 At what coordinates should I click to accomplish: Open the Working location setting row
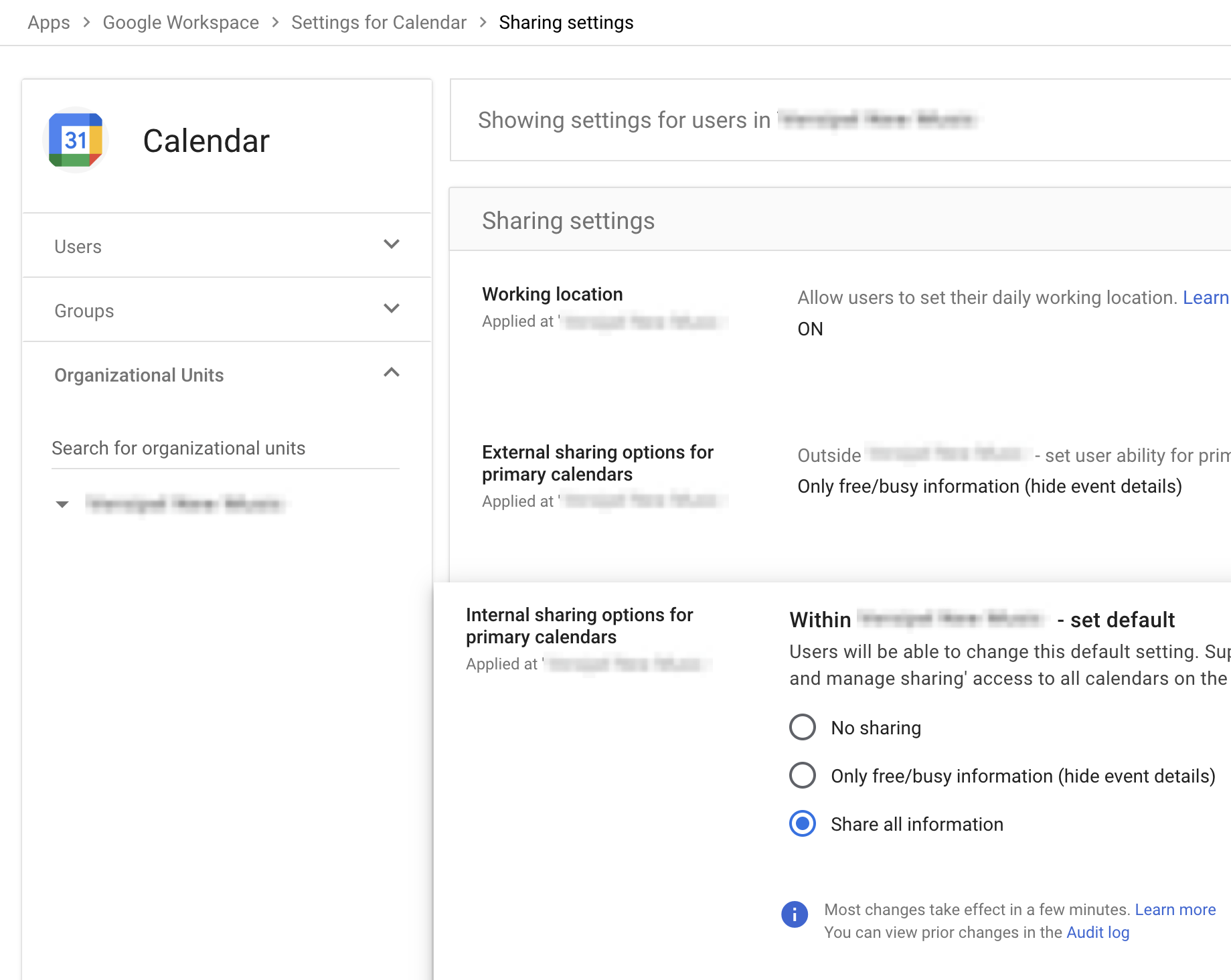coord(552,295)
